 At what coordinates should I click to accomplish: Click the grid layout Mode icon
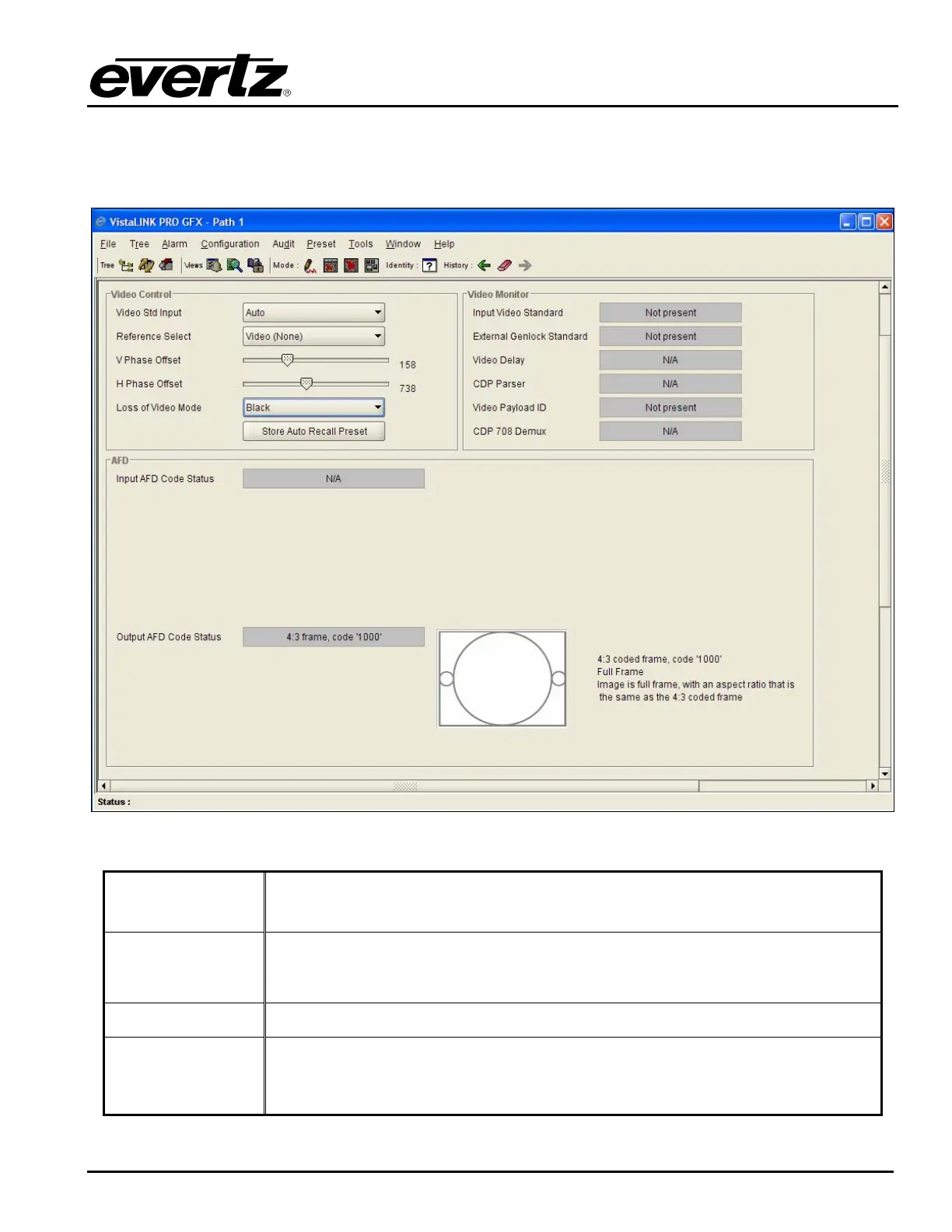coord(372,265)
